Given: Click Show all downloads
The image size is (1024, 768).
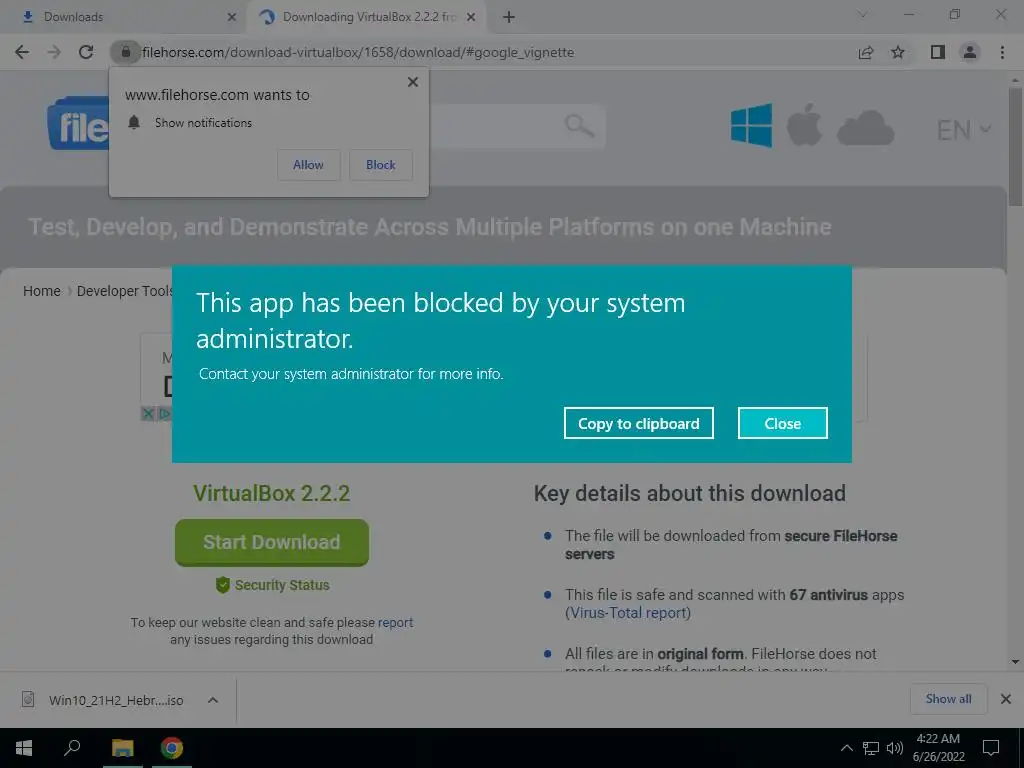Looking at the screenshot, I should tap(948, 699).
